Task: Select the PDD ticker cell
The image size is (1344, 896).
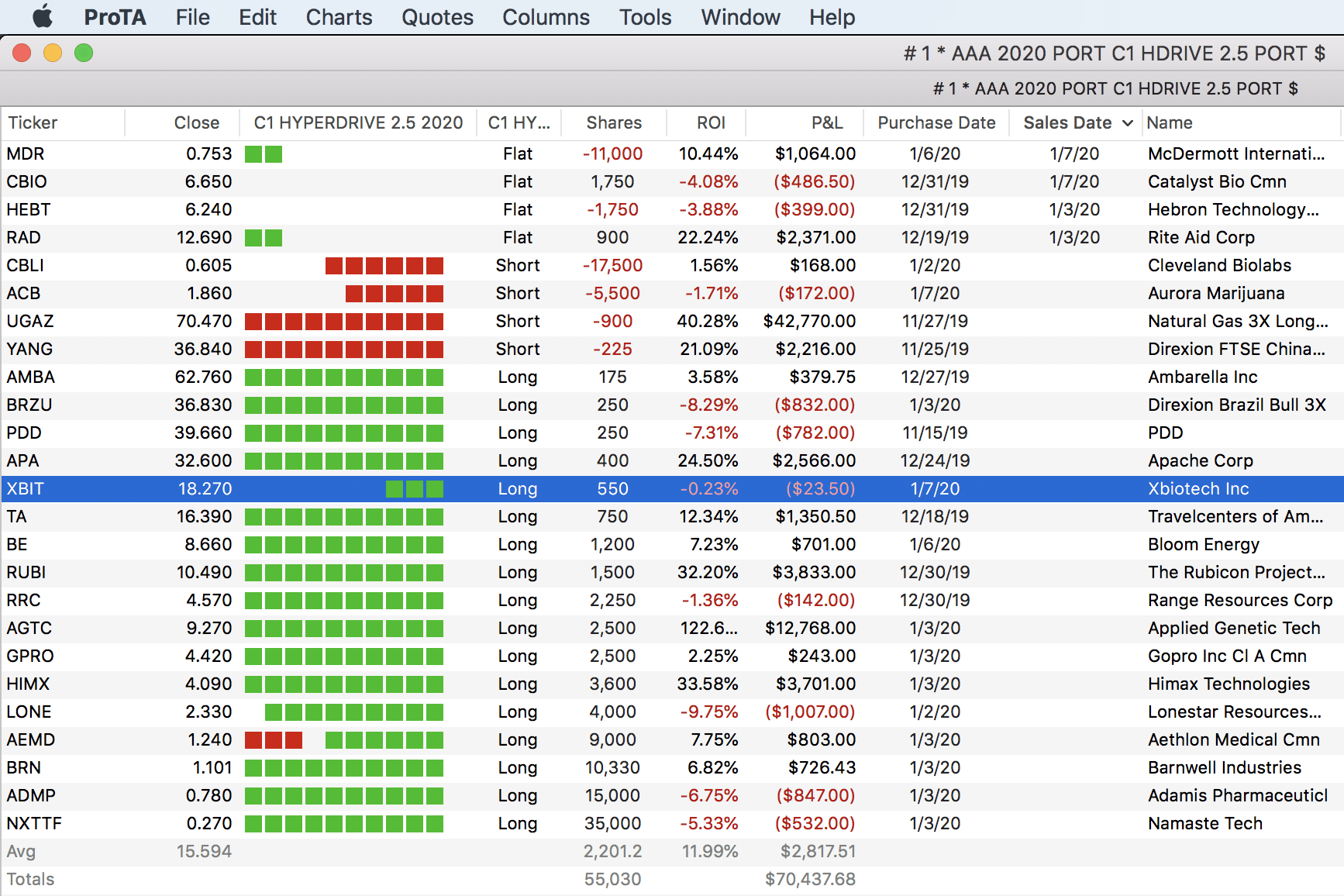Action: click(24, 432)
